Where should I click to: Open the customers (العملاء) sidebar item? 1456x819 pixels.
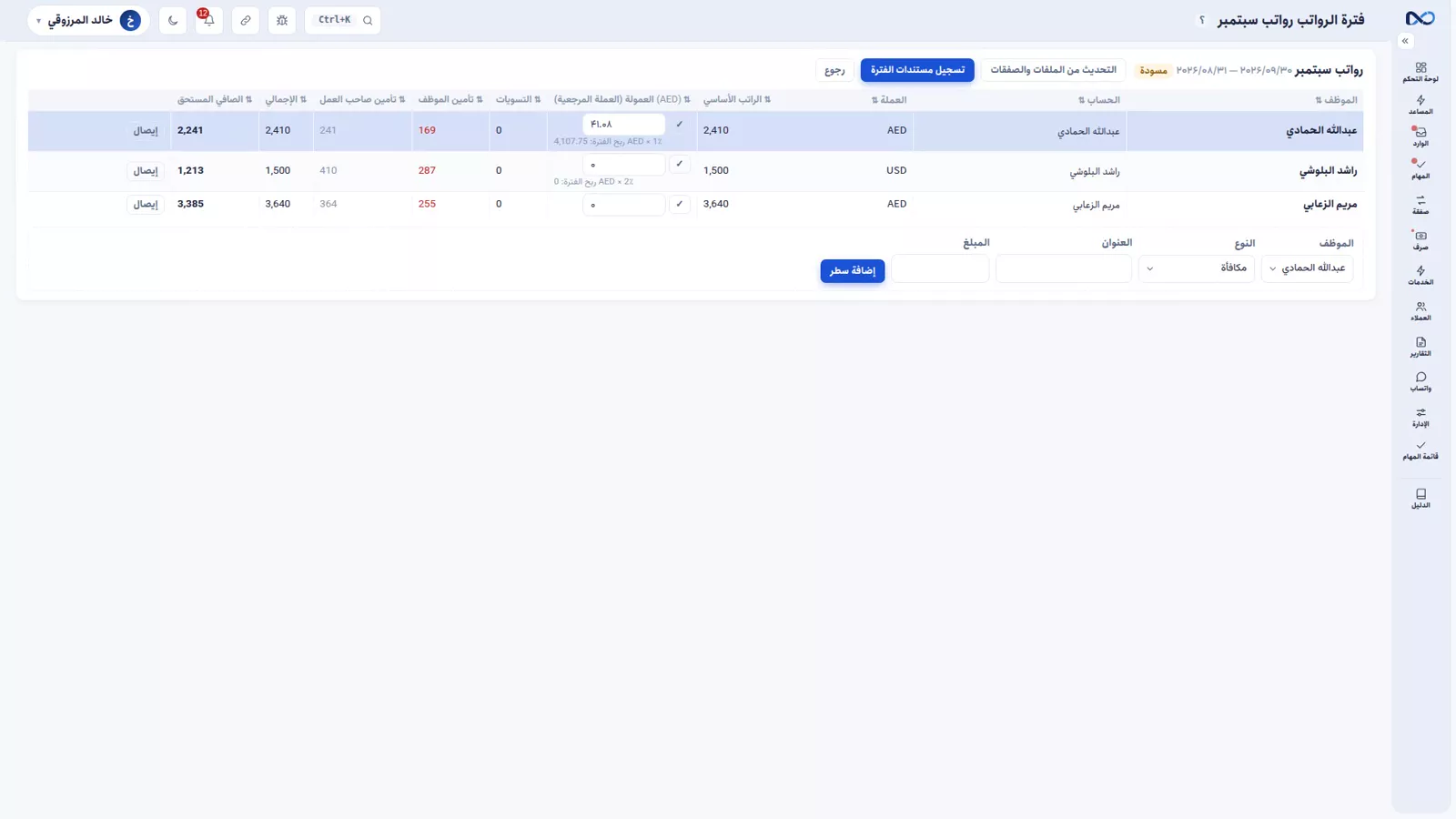(1421, 311)
